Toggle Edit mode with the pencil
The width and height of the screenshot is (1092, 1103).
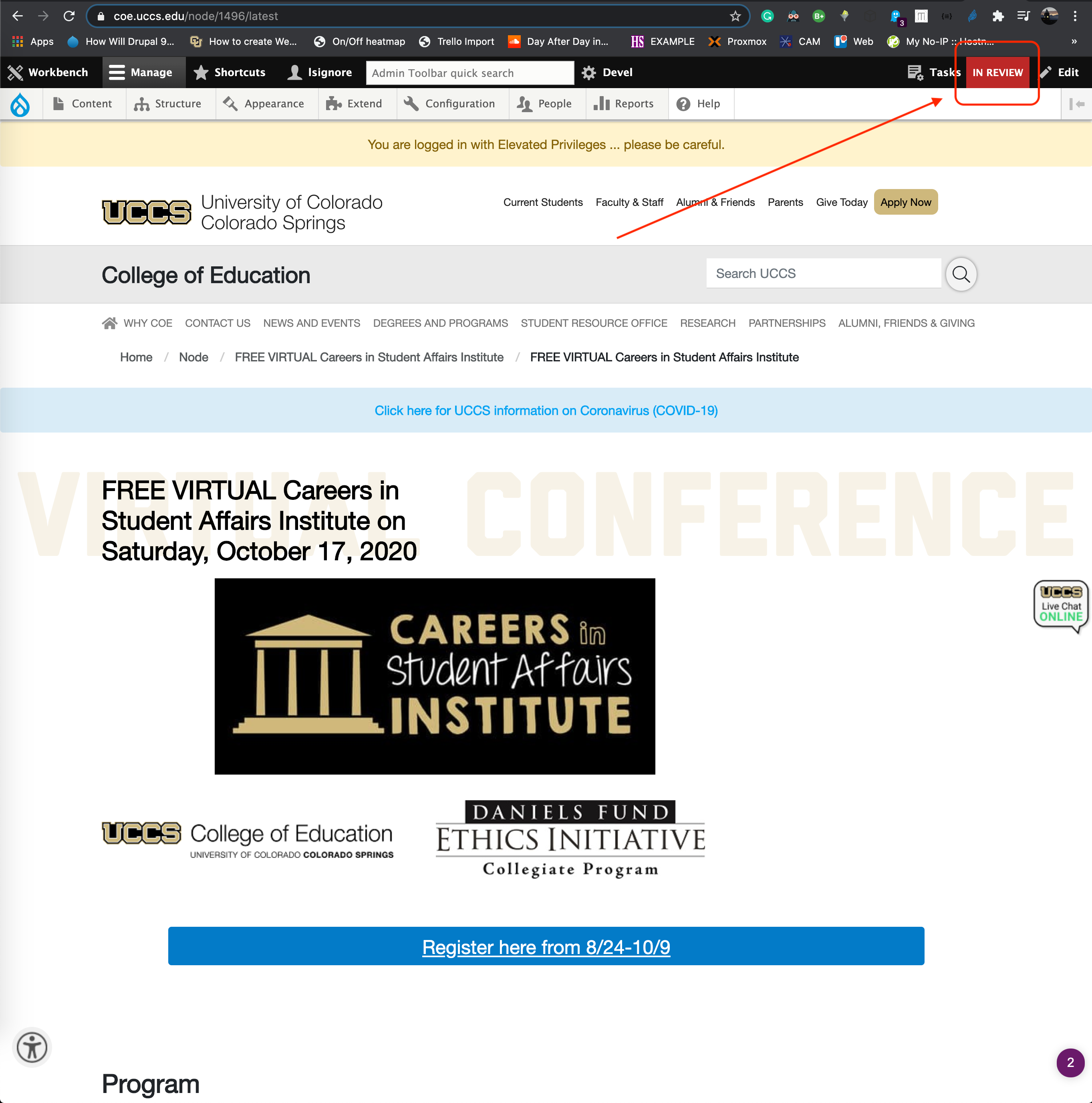tap(1060, 72)
